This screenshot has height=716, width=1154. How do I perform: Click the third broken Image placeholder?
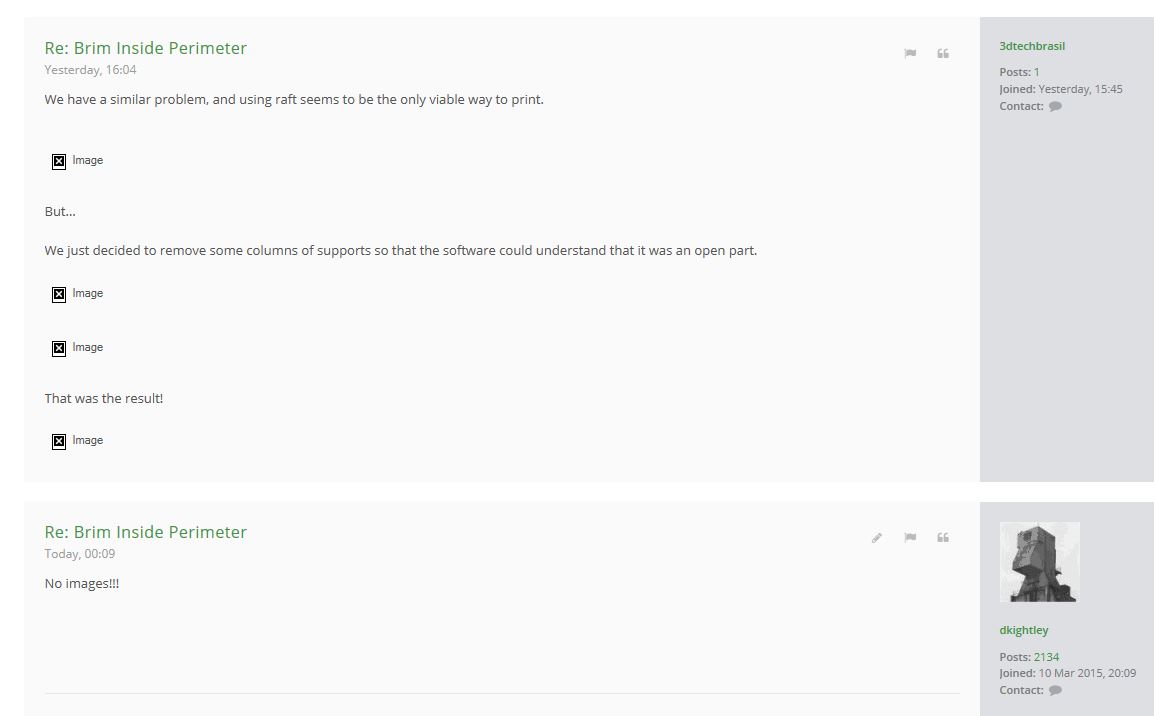pyautogui.click(x=77, y=347)
